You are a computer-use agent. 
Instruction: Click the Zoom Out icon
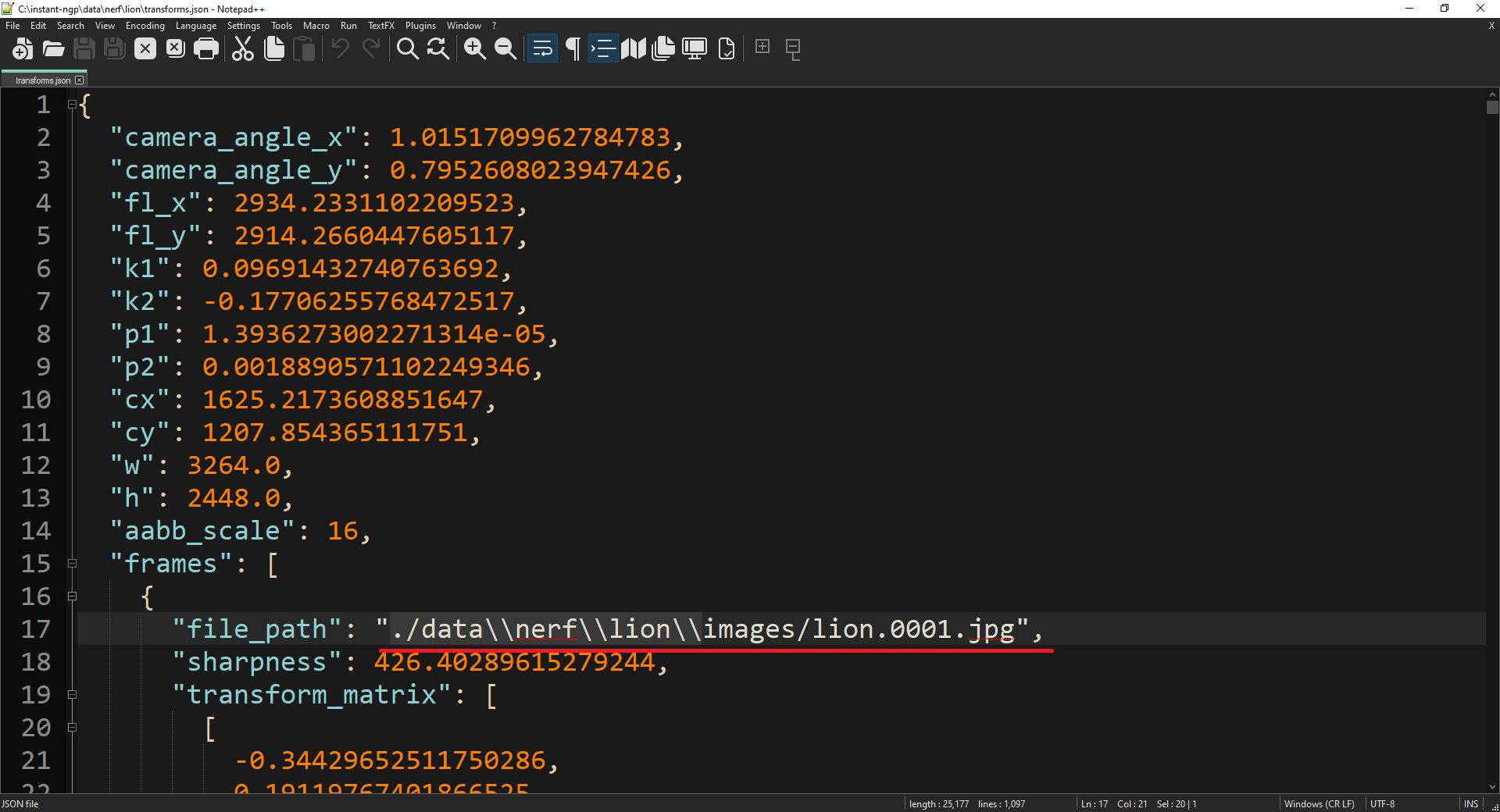coord(505,48)
